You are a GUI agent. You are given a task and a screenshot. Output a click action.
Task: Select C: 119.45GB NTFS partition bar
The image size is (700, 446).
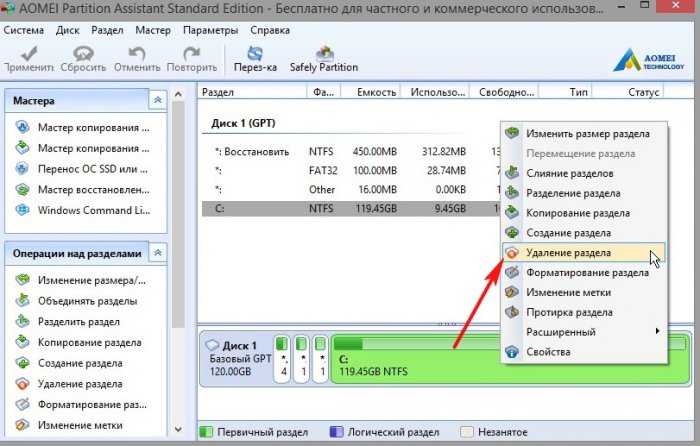[510, 358]
